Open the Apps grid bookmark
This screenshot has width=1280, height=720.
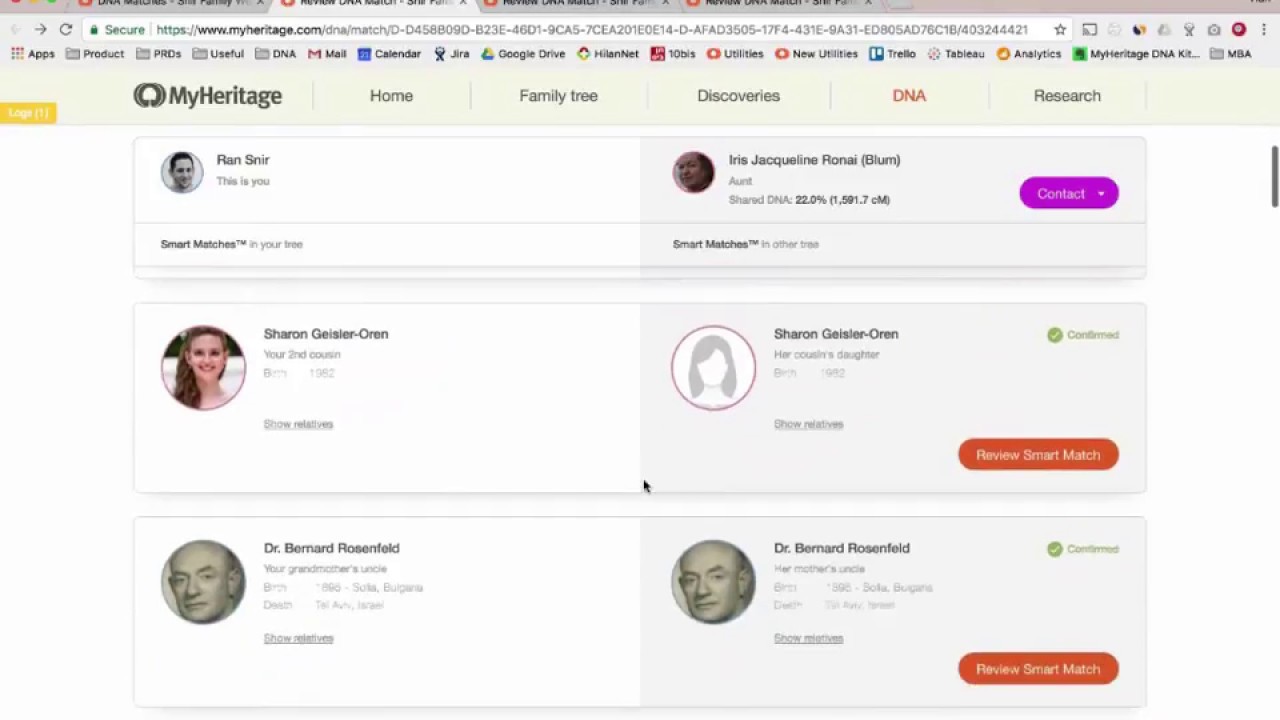[33, 54]
